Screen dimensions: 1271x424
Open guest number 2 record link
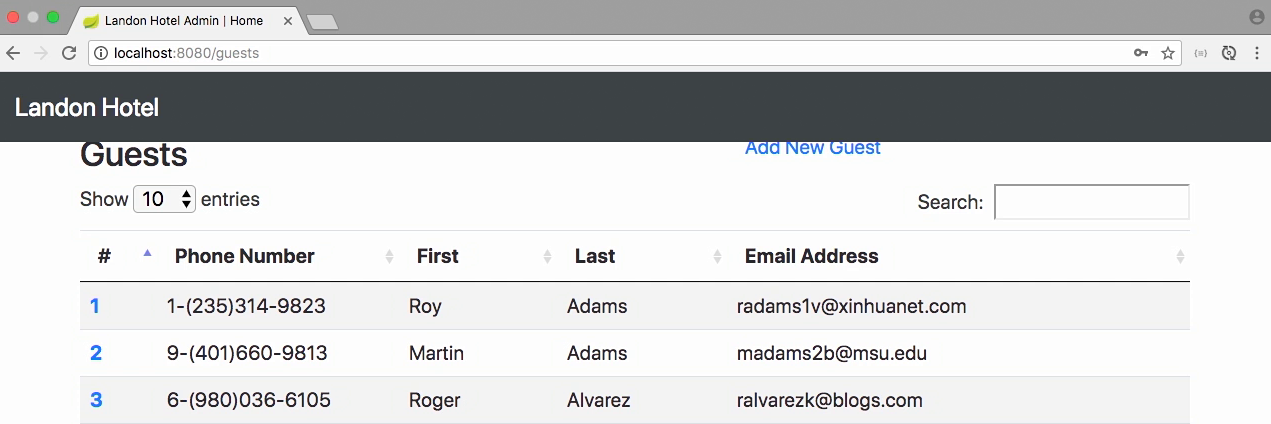[x=96, y=353]
